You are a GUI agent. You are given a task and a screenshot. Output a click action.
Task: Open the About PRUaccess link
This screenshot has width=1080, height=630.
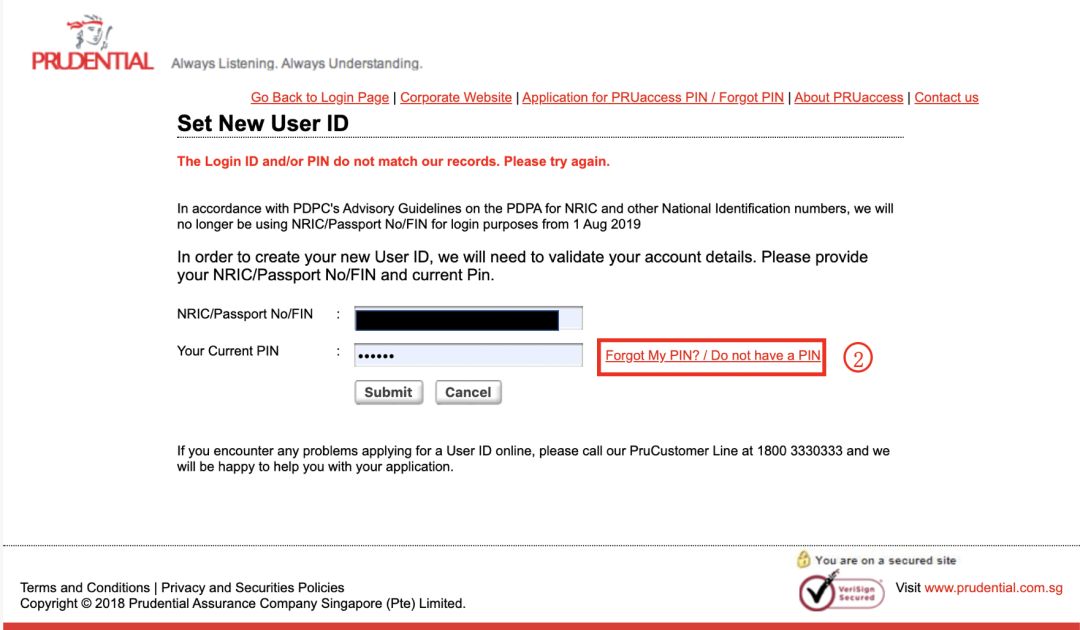coord(849,97)
